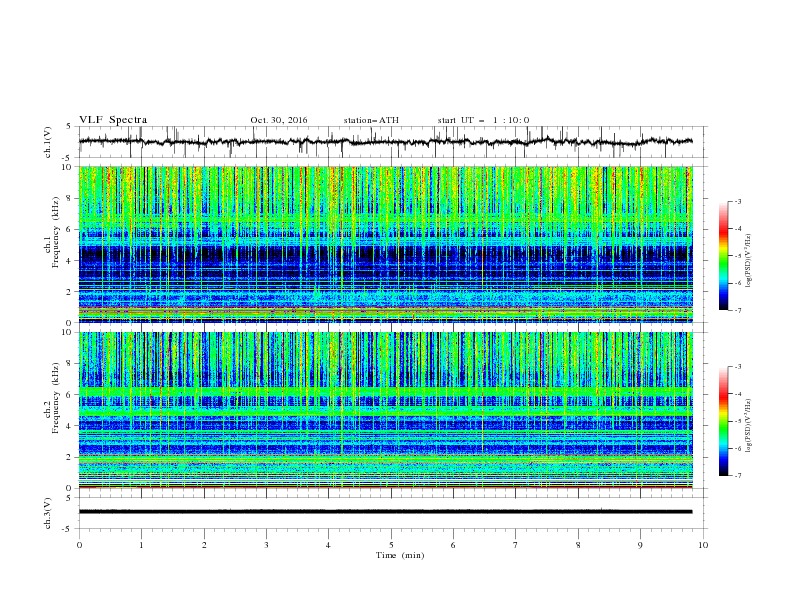
Task: Click the 'Time (min)' x-axis label
Action: 400,555
